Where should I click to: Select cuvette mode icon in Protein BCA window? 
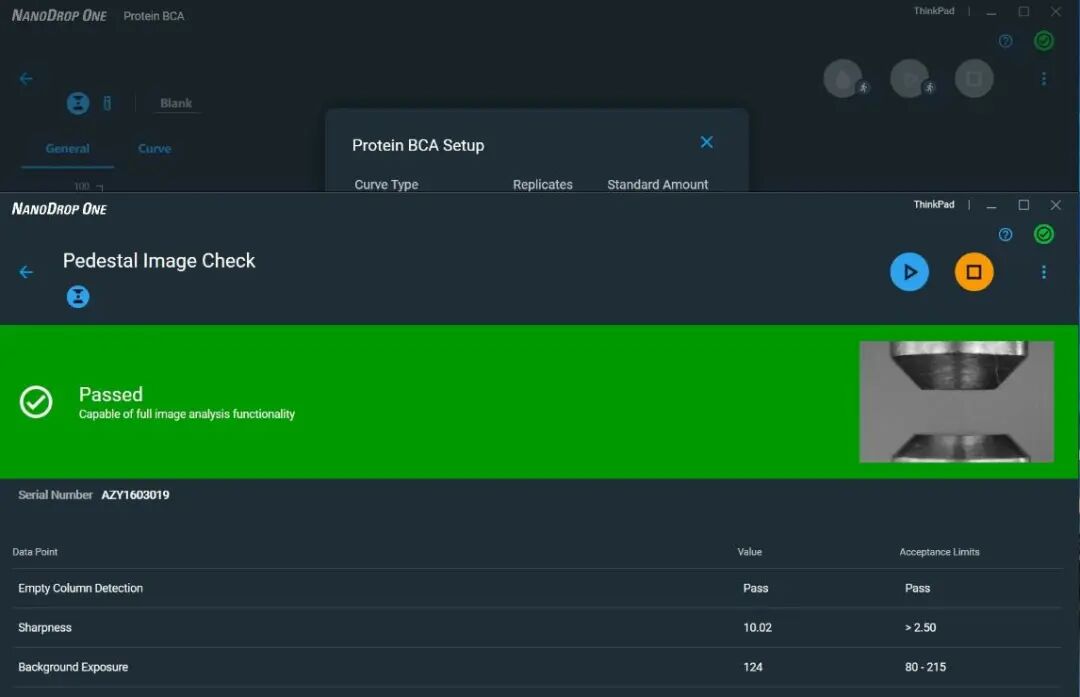click(x=107, y=103)
